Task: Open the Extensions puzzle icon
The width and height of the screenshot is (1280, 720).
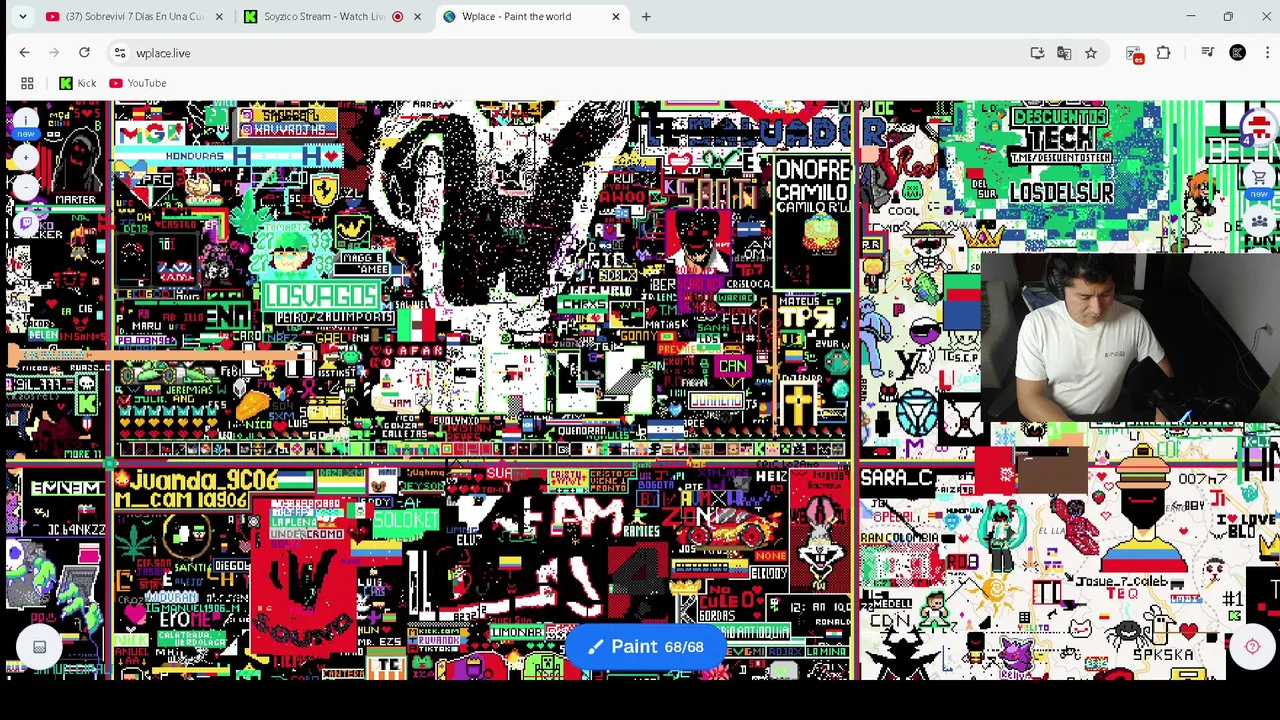Action: [x=1163, y=53]
